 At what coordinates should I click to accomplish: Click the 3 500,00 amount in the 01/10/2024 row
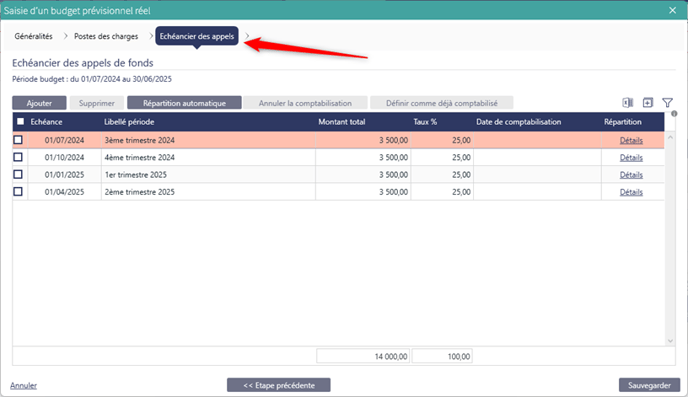[394, 157]
